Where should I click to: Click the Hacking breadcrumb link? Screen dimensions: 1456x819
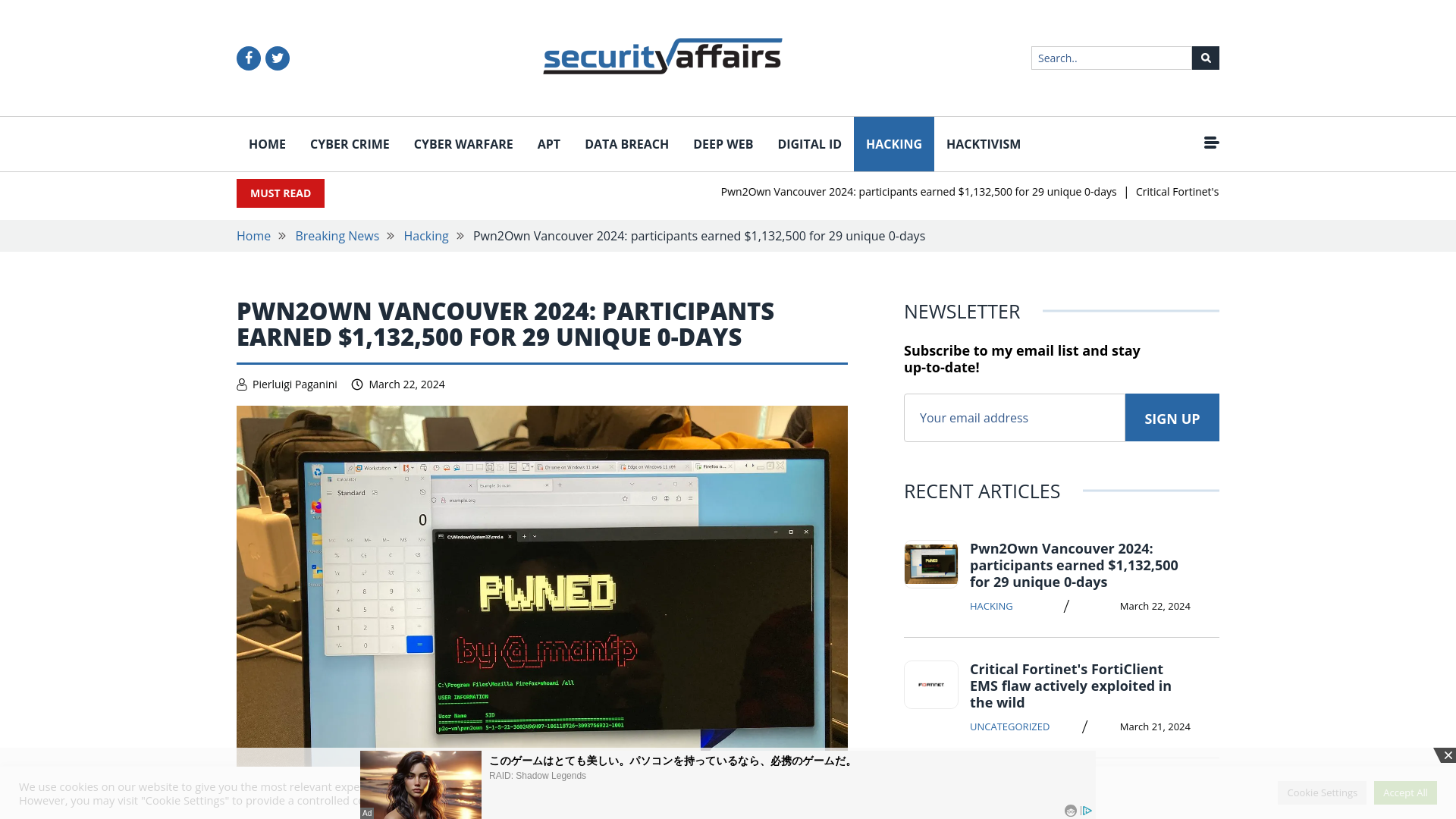pos(425,236)
